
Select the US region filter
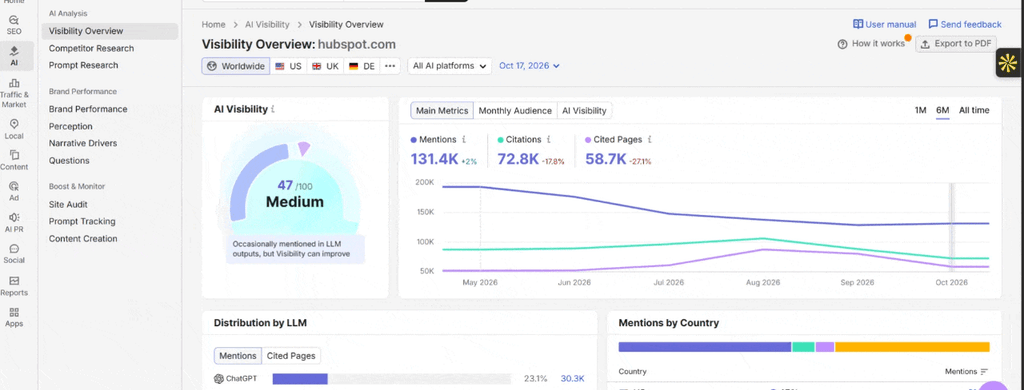[288, 66]
